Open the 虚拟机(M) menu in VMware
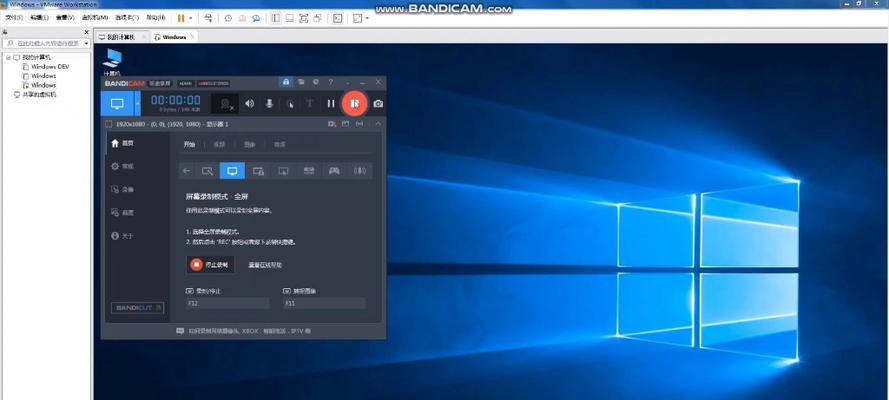The height and width of the screenshot is (400, 889). pos(95,18)
